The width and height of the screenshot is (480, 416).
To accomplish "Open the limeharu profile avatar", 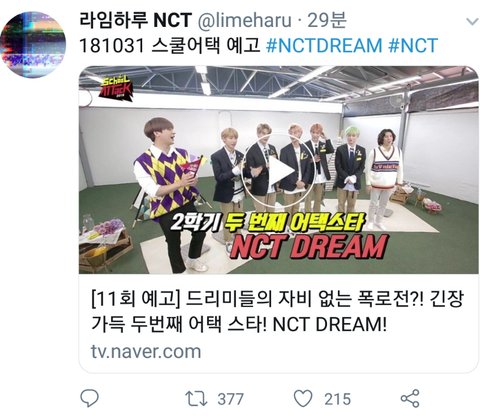I will tap(33, 44).
